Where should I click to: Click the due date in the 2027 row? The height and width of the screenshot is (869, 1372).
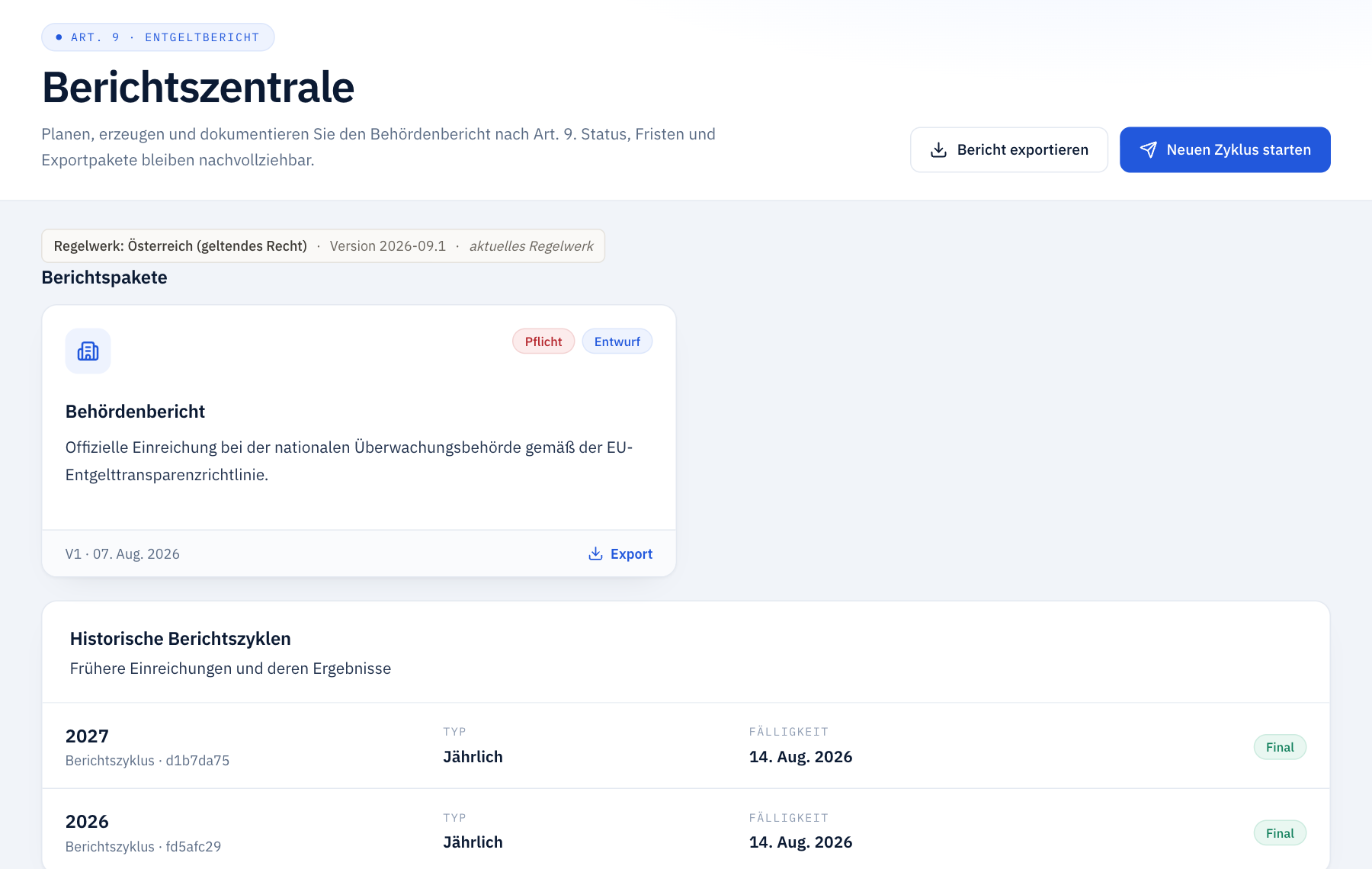(800, 757)
